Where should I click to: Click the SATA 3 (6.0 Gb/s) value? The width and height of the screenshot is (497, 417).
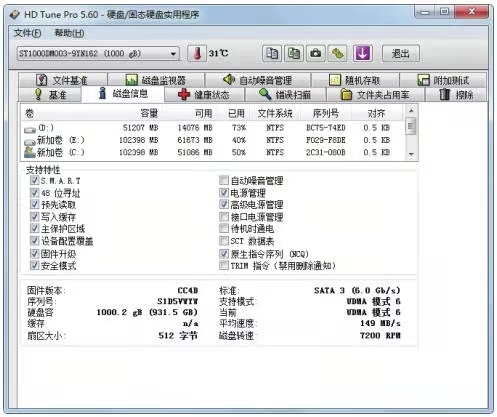(x=357, y=290)
